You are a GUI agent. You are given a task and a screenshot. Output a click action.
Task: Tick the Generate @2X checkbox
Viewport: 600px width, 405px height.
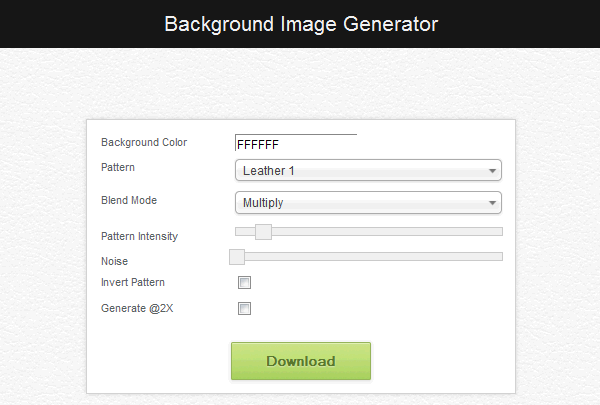(x=245, y=309)
